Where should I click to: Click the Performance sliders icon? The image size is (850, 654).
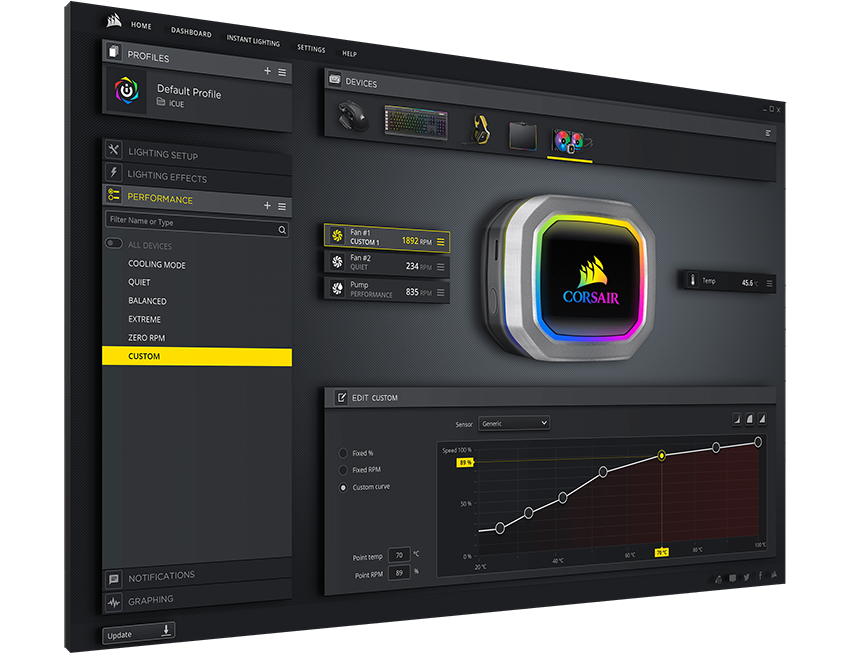(x=113, y=194)
